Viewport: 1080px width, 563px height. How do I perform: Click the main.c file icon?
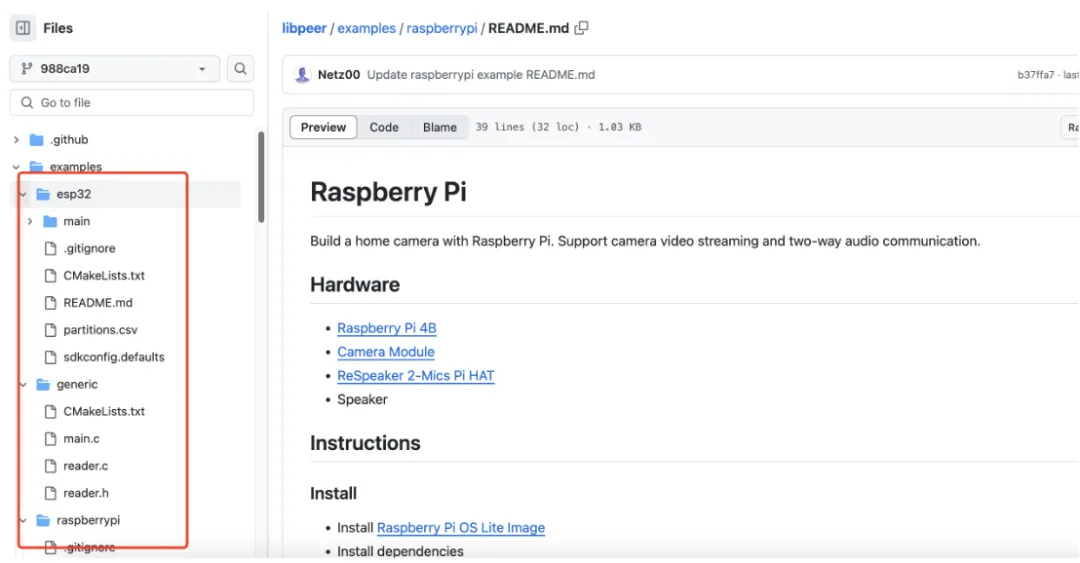pos(50,439)
